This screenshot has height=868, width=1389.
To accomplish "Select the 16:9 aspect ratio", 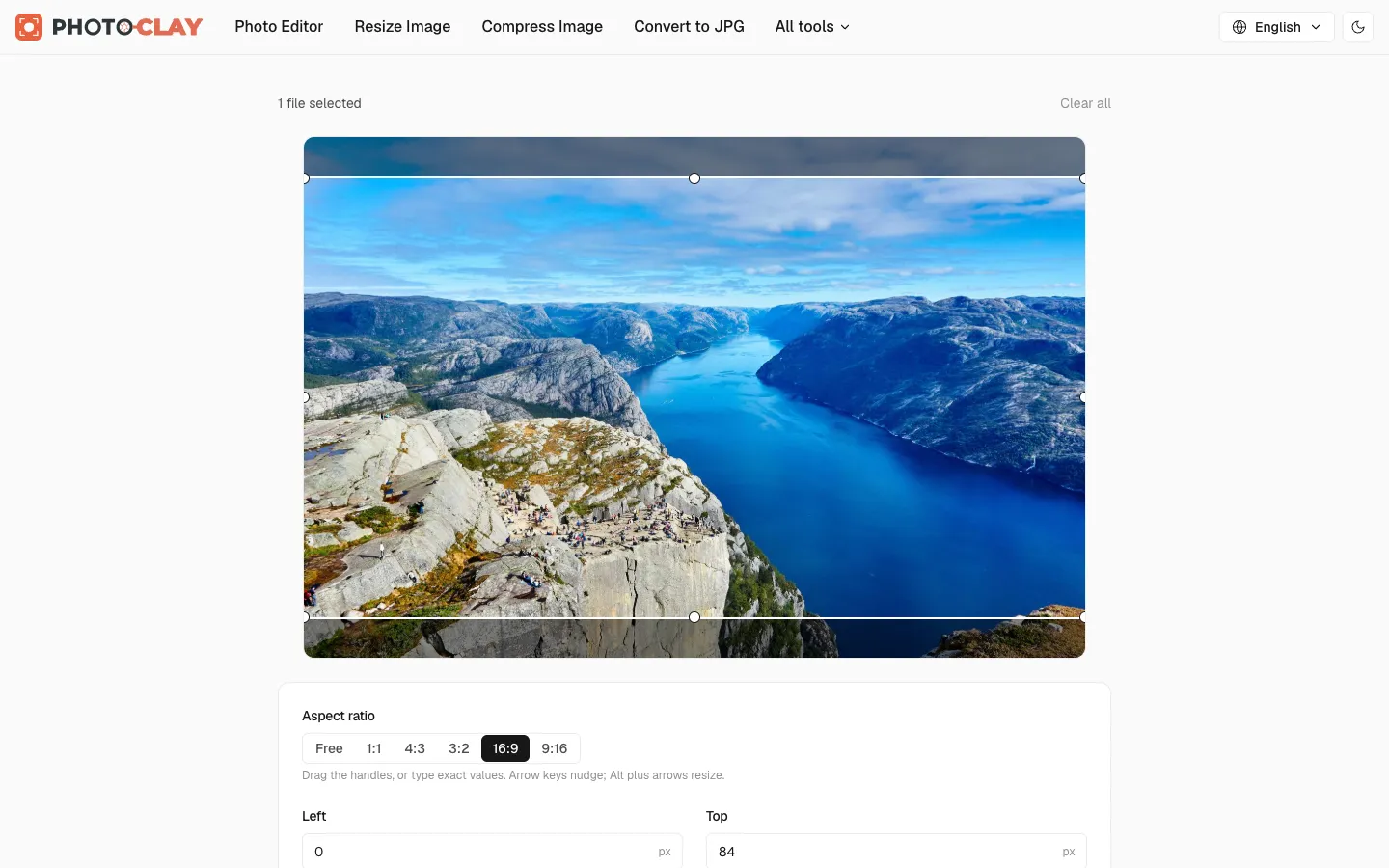I will coord(505,748).
